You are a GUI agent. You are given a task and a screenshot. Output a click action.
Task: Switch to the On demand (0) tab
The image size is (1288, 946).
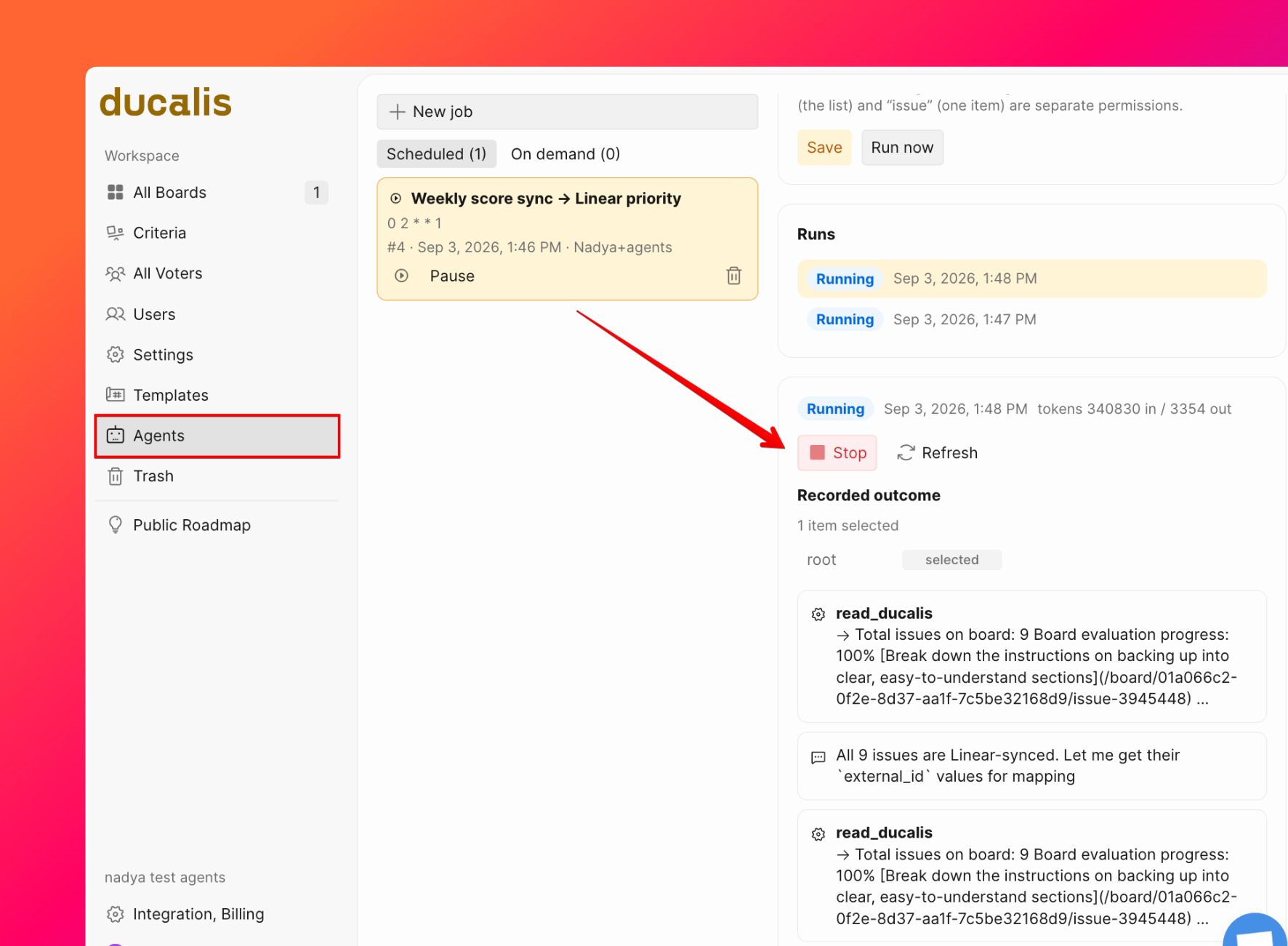pos(565,154)
